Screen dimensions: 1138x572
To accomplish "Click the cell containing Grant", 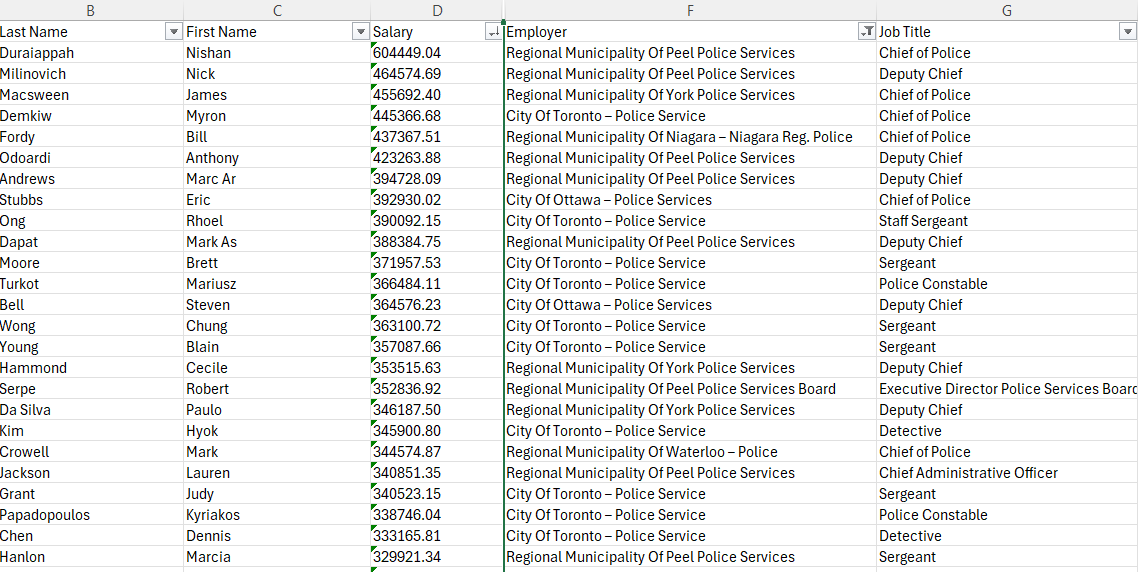I will pos(91,494).
